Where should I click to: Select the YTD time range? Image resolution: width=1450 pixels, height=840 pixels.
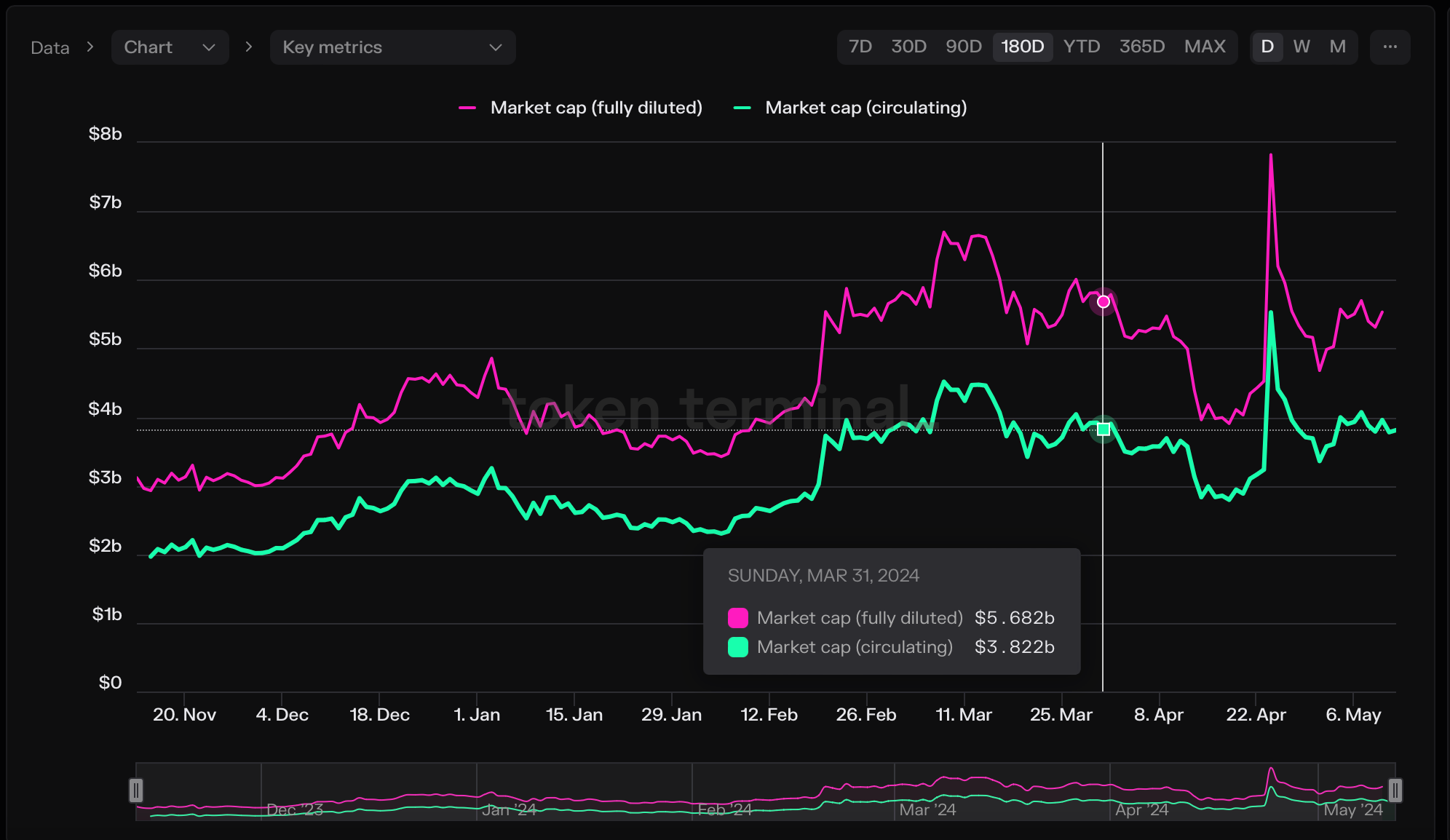tap(1082, 47)
